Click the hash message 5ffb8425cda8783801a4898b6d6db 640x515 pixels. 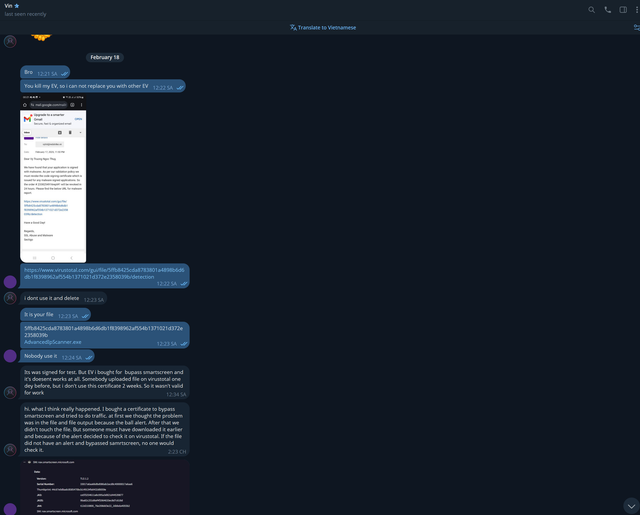[105, 335]
